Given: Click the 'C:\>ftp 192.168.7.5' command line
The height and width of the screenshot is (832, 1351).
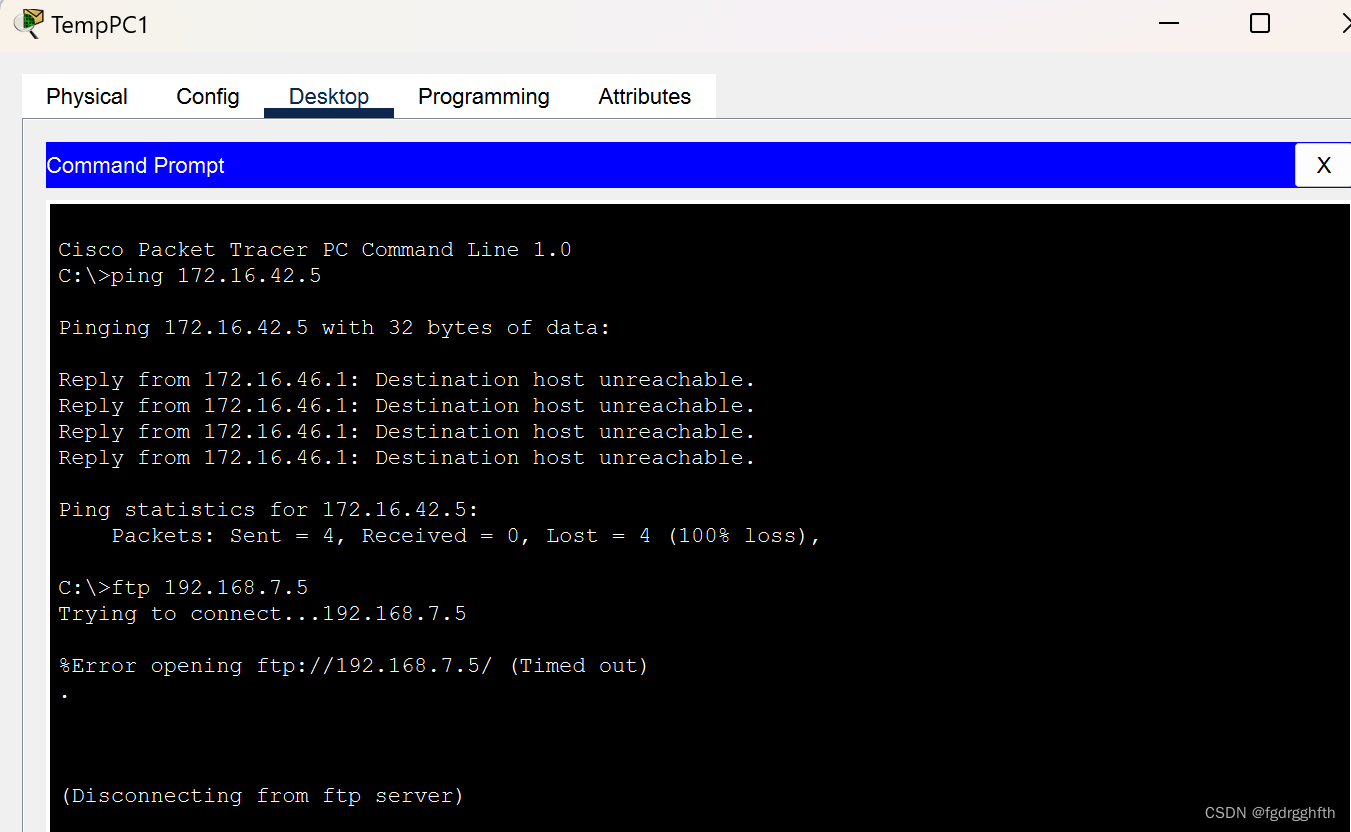Looking at the screenshot, I should 183,588.
